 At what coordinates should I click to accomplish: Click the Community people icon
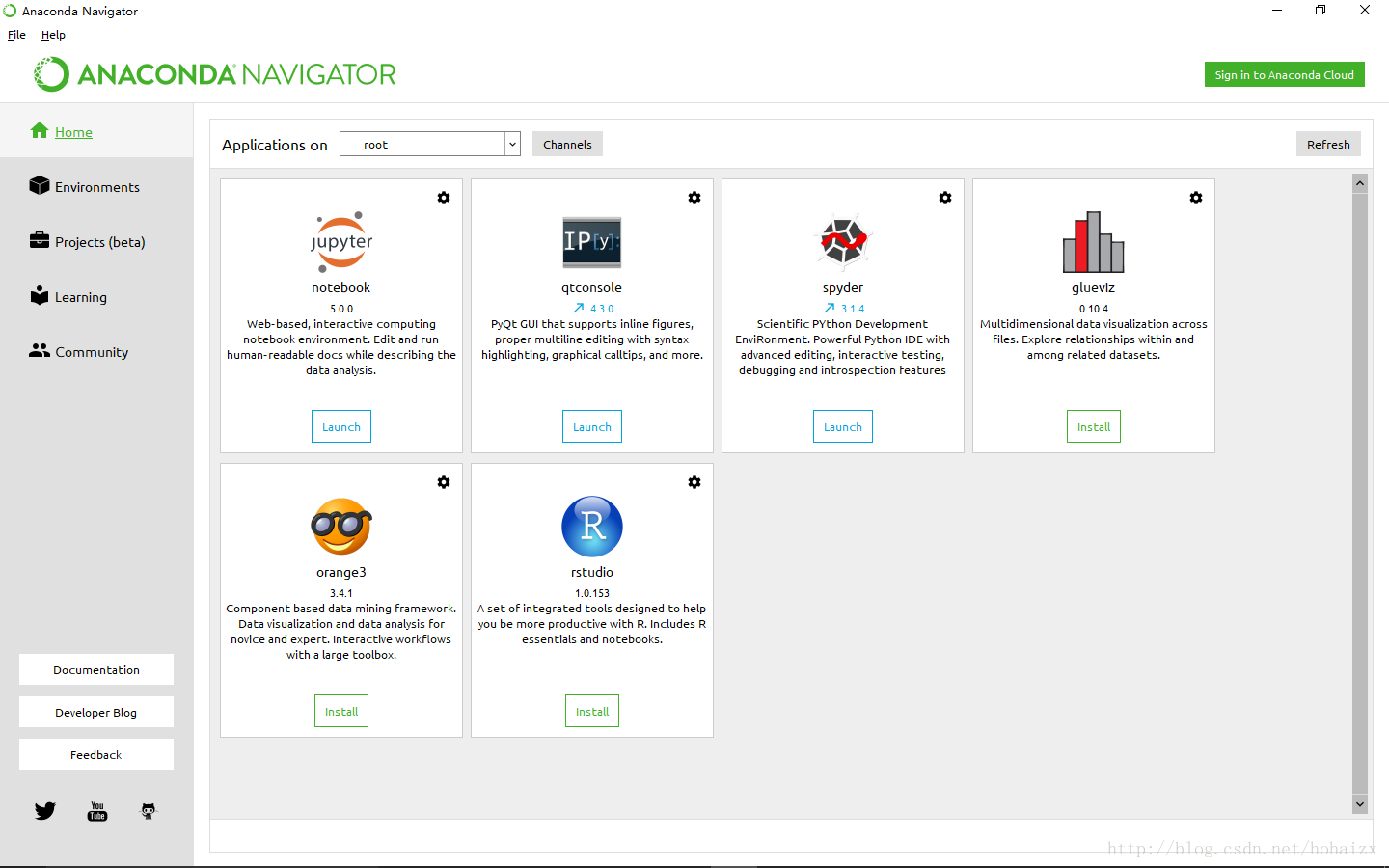[x=40, y=350]
